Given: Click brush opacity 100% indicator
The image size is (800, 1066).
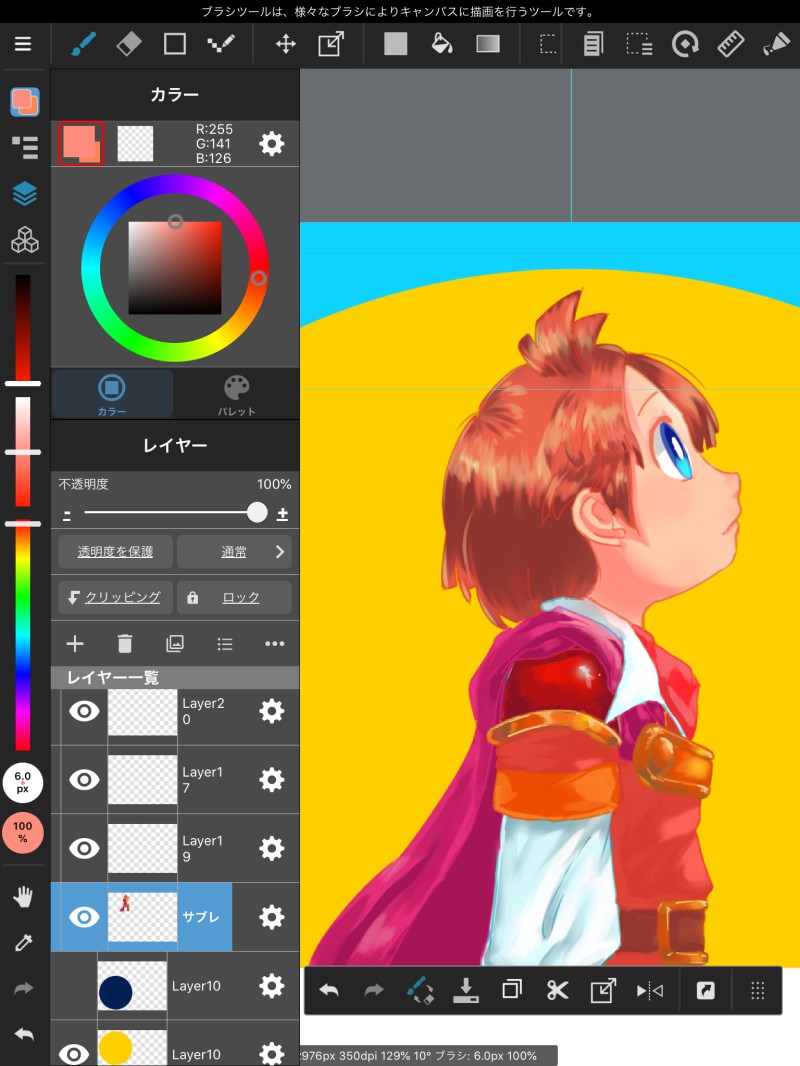Looking at the screenshot, I should click(x=22, y=832).
